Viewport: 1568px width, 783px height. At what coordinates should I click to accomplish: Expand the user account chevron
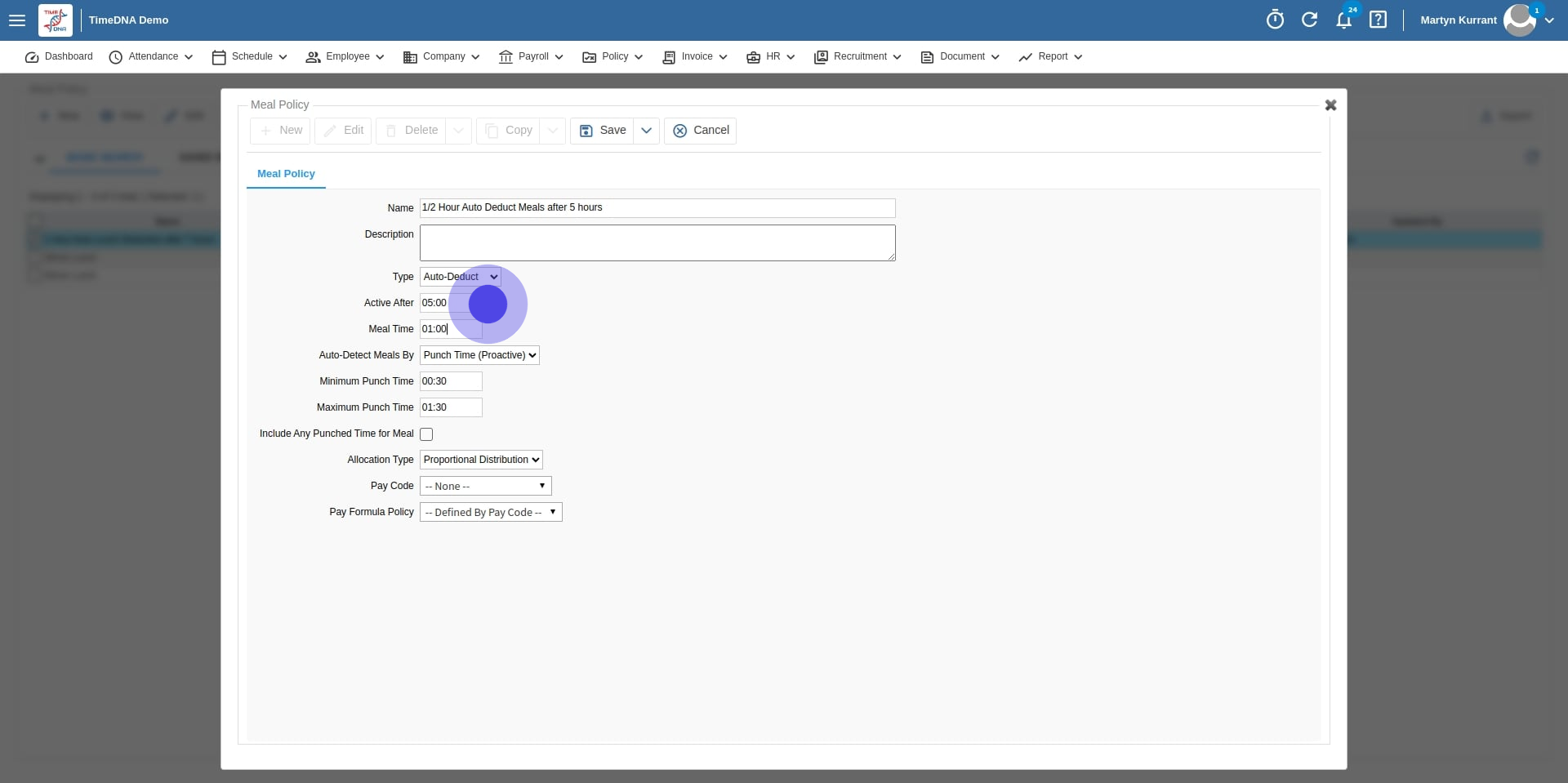coord(1549,20)
